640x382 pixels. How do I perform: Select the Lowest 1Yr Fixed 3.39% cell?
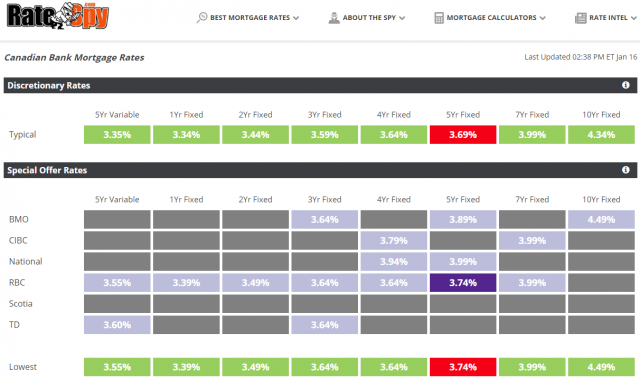point(186,367)
